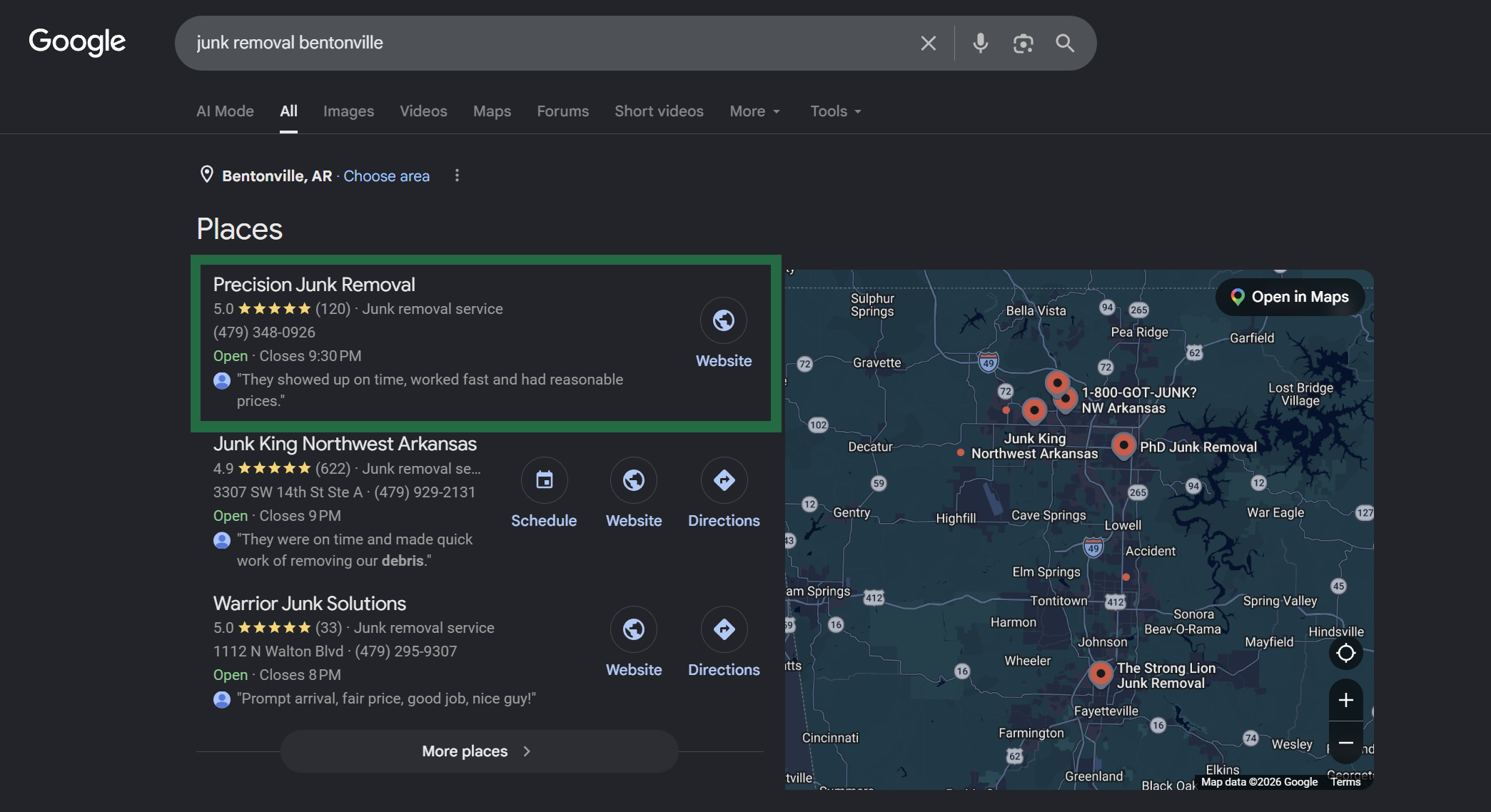Start voice search with the microphone icon

click(x=980, y=44)
